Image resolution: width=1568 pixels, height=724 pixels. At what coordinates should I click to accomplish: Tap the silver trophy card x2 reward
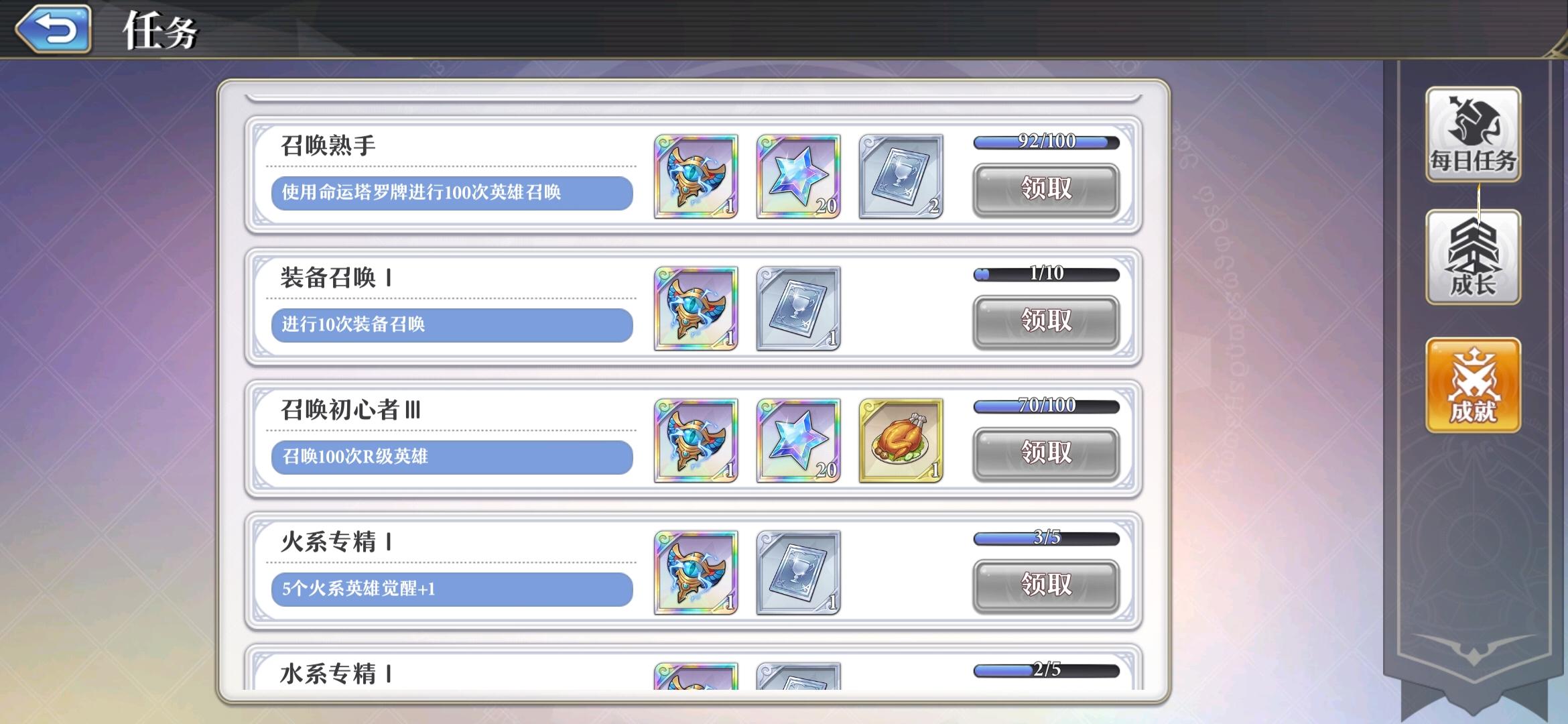pyautogui.click(x=901, y=176)
